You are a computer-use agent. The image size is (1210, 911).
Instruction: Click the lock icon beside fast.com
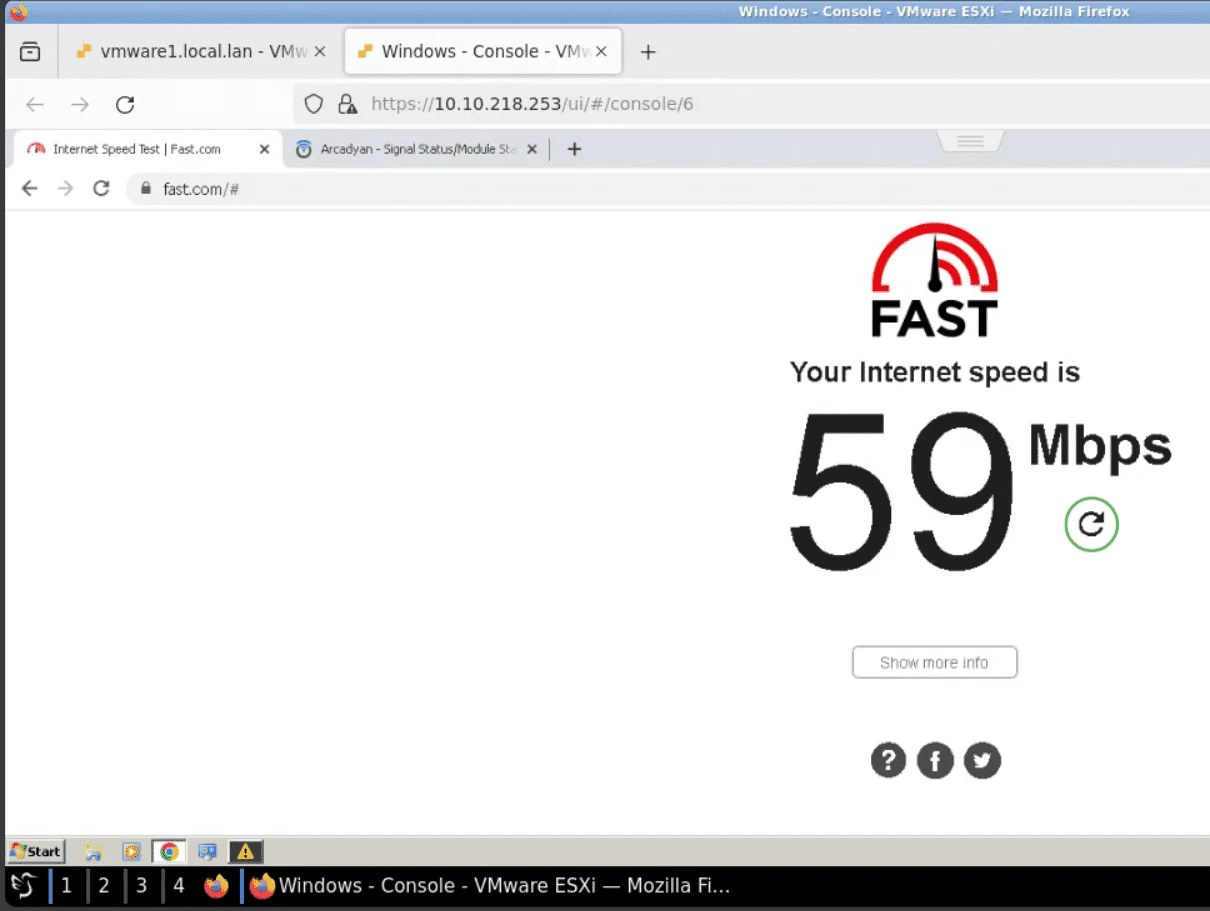pyautogui.click(x=146, y=188)
